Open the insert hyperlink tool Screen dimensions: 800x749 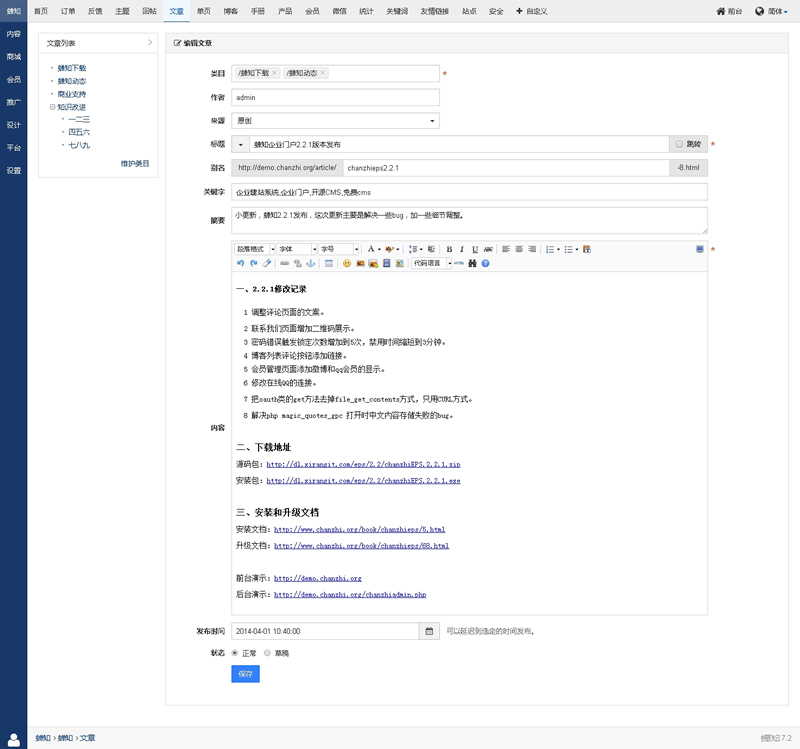[x=286, y=263]
